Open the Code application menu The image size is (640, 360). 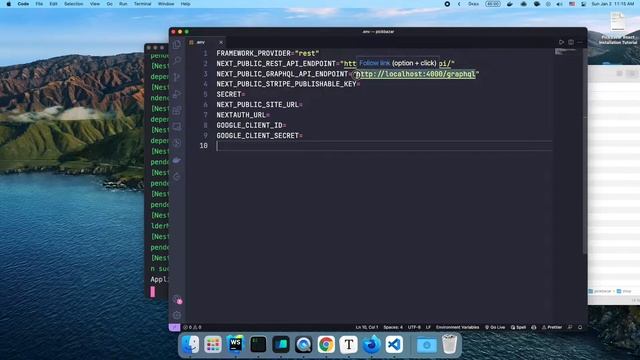[23, 4]
